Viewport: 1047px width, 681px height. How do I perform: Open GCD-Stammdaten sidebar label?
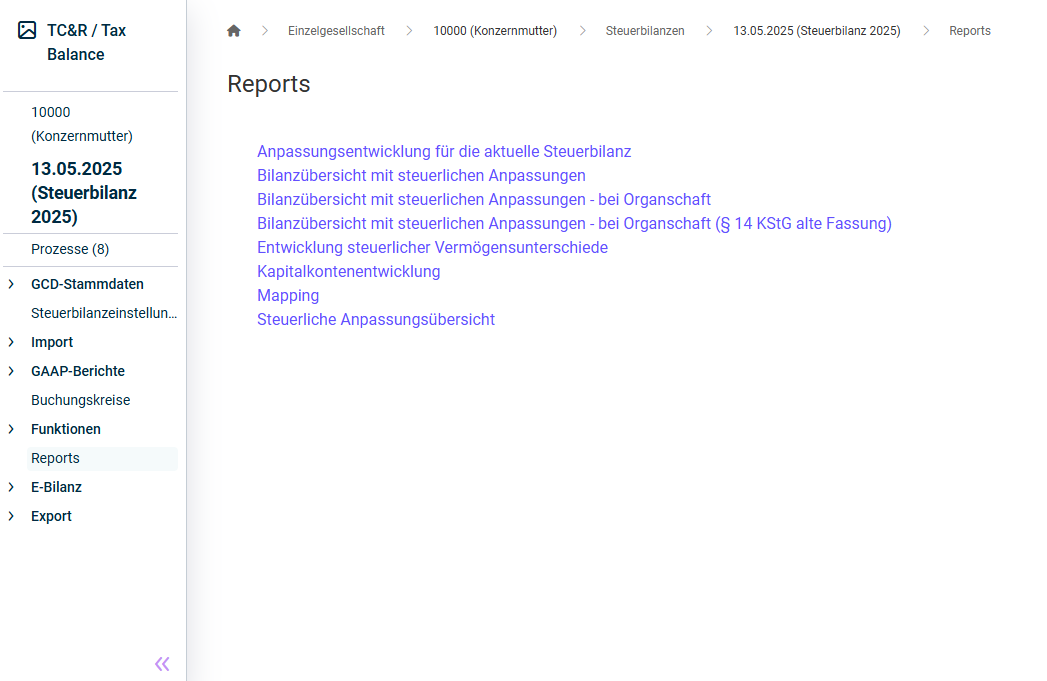pyautogui.click(x=87, y=284)
